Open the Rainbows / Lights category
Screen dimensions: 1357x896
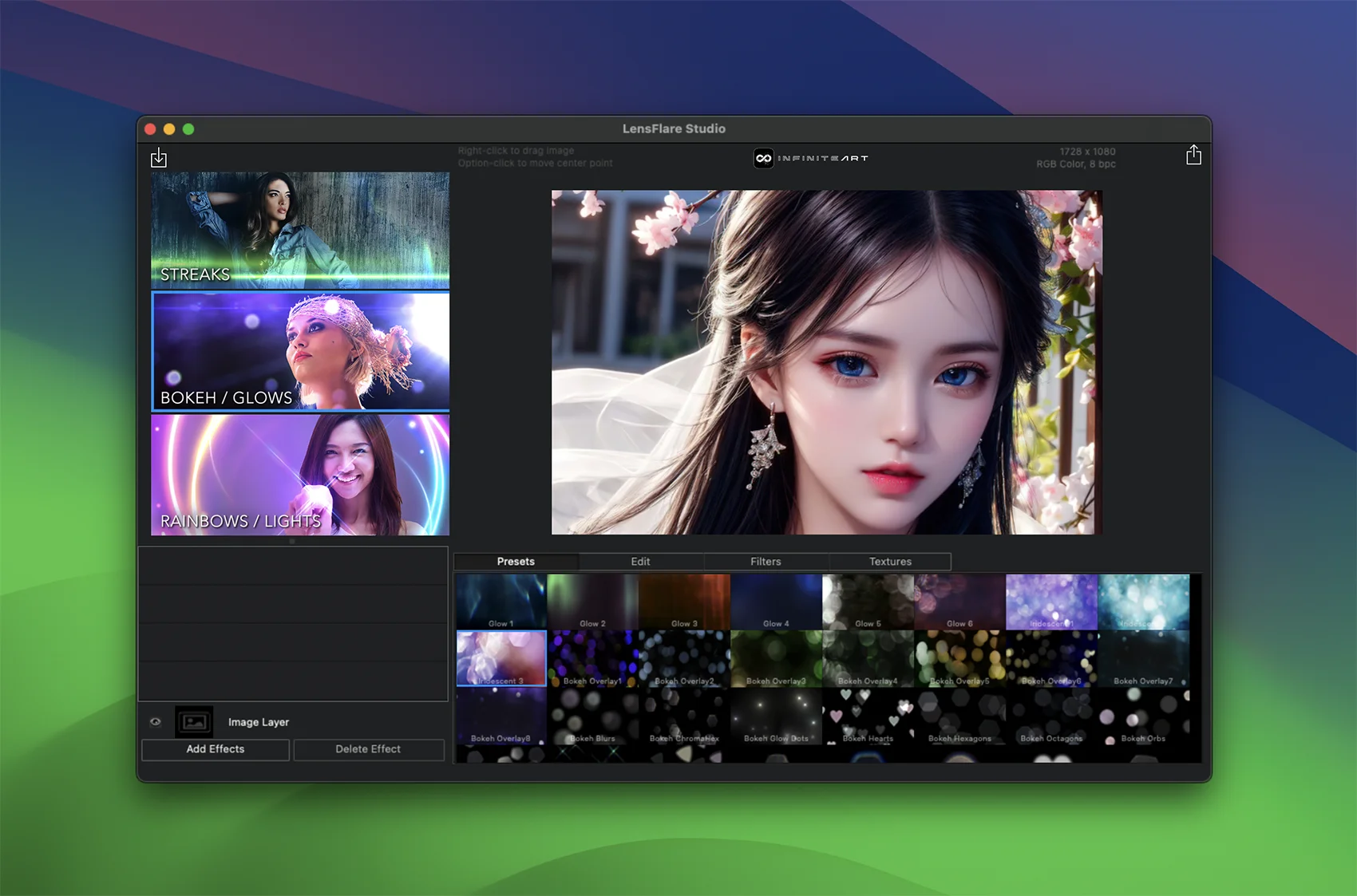pos(300,475)
